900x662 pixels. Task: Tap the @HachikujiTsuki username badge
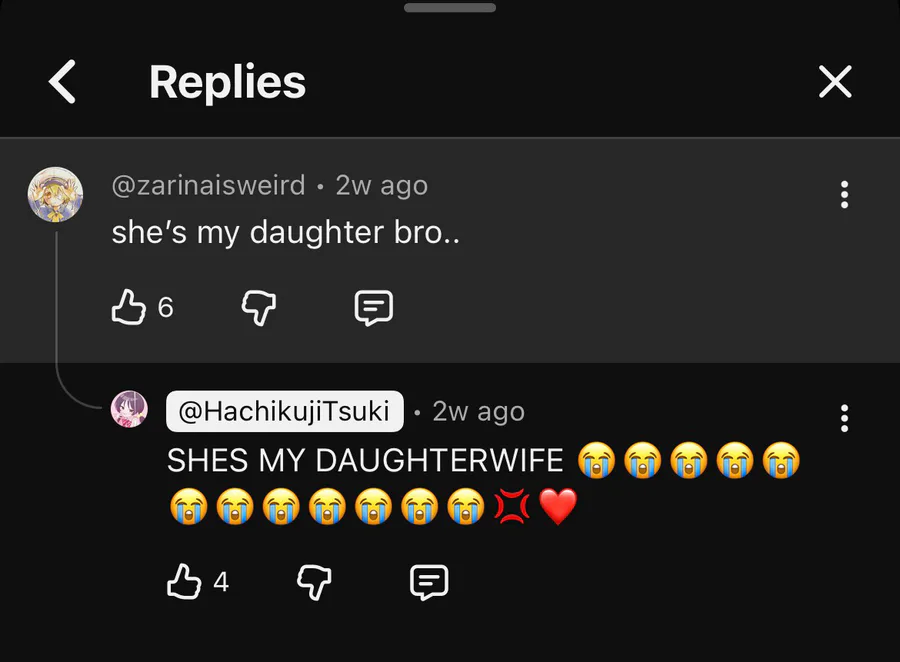[285, 411]
